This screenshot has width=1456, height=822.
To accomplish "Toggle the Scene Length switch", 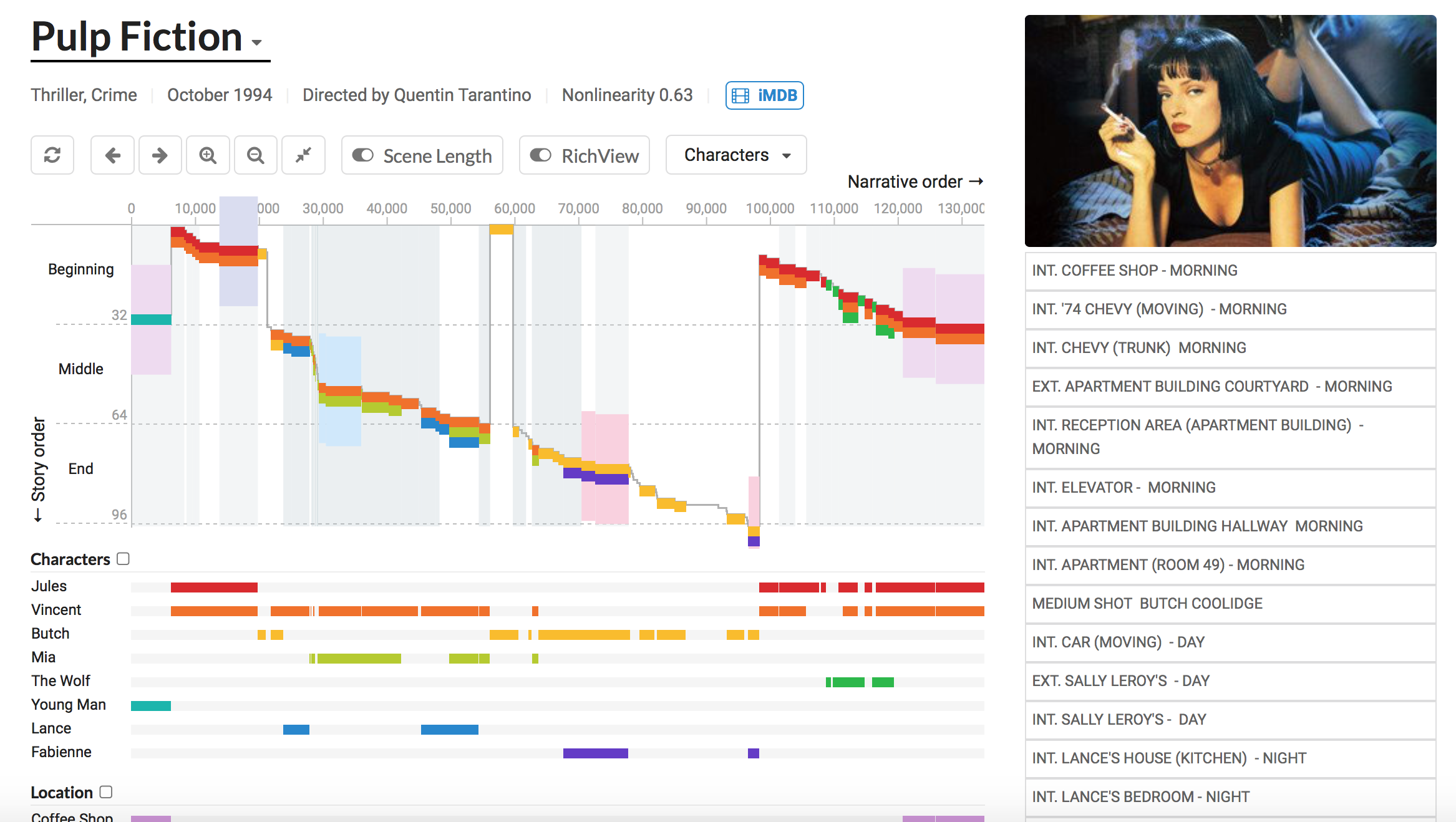I will 363,155.
